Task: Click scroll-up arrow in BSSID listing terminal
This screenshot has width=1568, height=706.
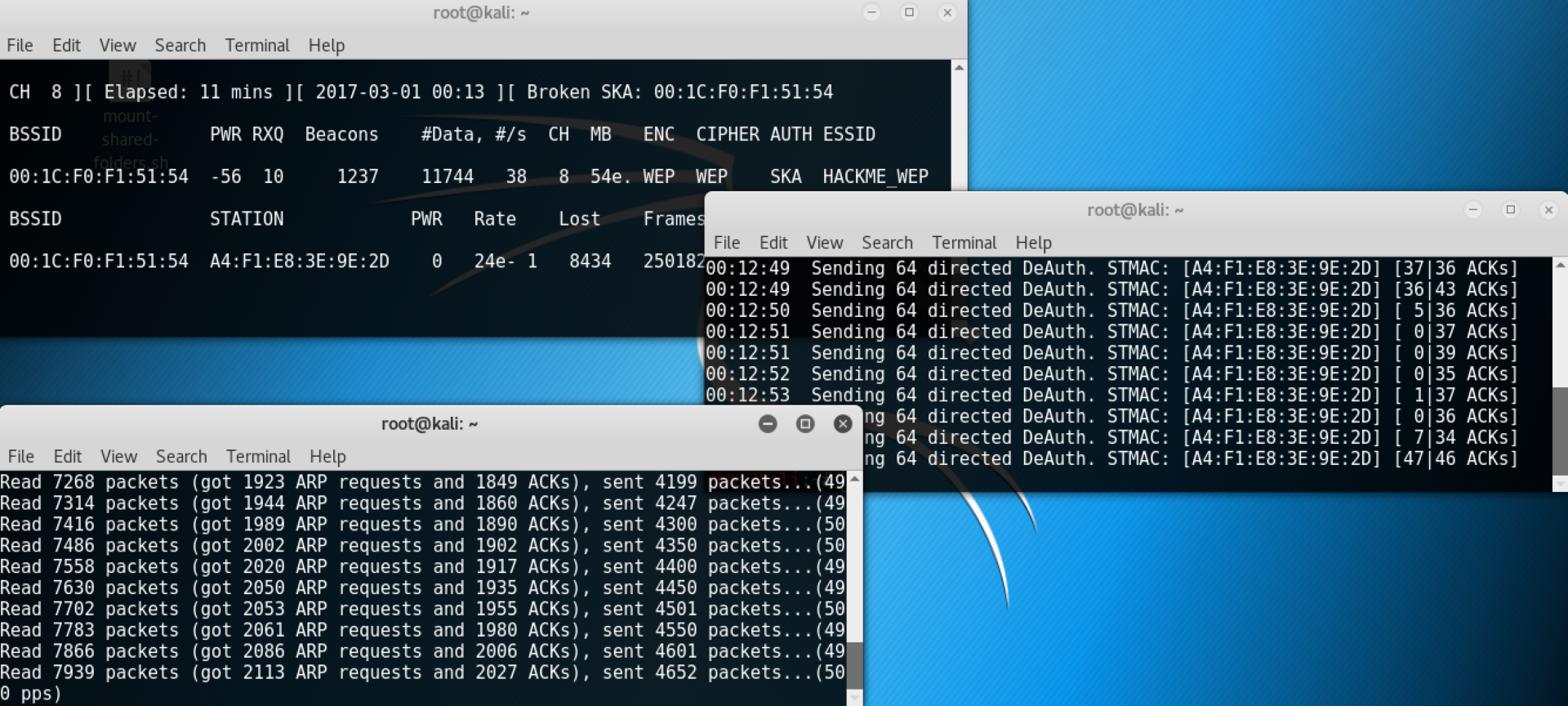Action: point(959,68)
